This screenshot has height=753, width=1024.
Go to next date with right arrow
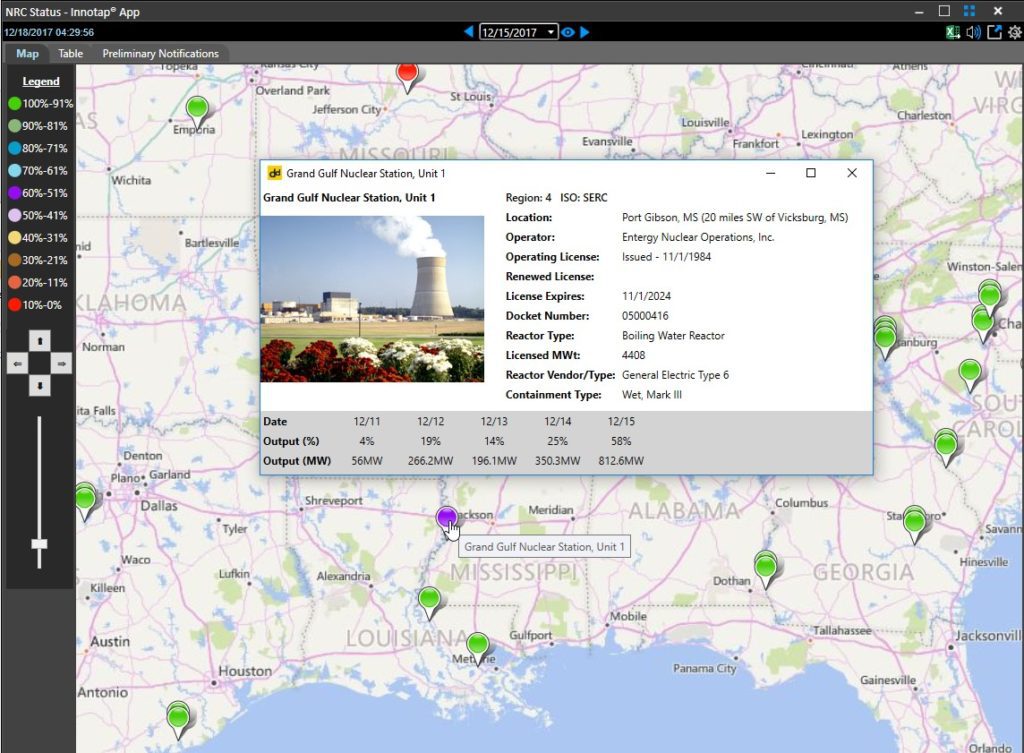(x=584, y=31)
